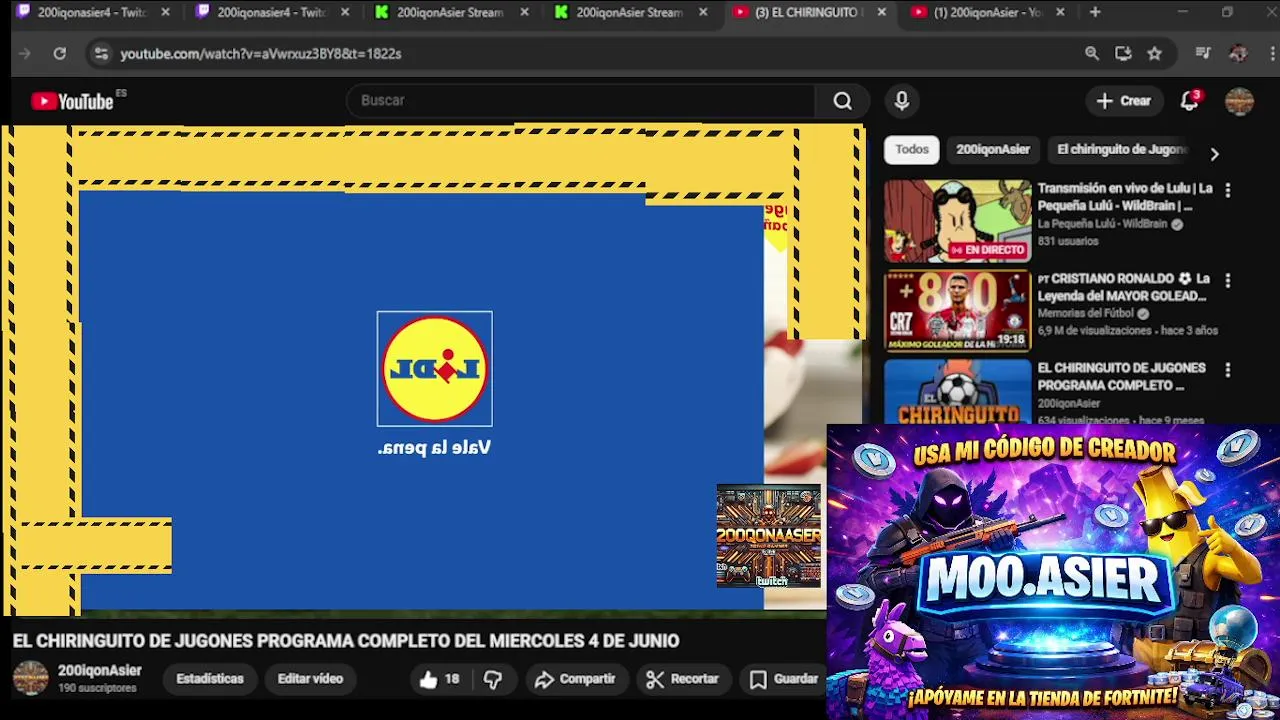This screenshot has height=720, width=1280.
Task: Select the Todos filter chip
Action: (x=912, y=150)
